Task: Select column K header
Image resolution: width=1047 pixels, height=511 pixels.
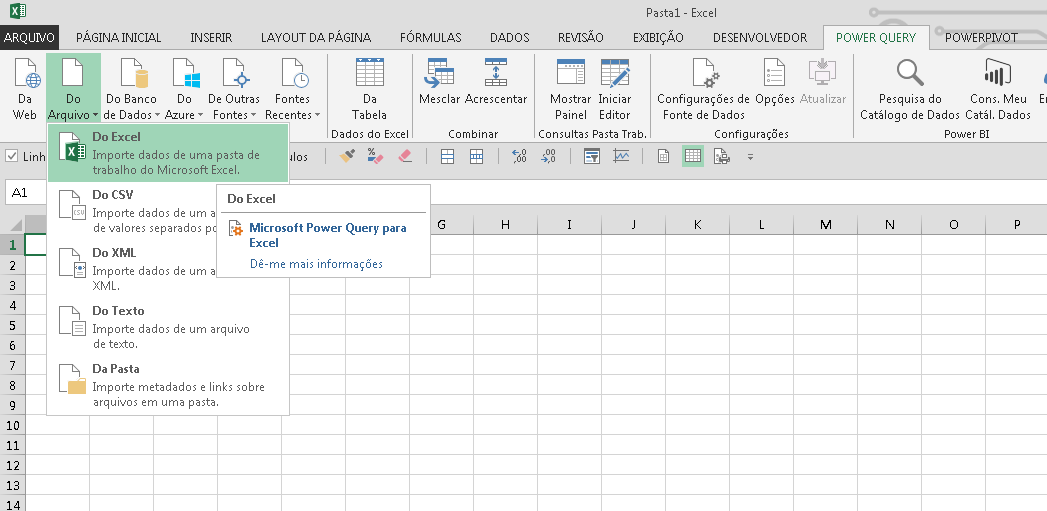Action: [x=697, y=224]
